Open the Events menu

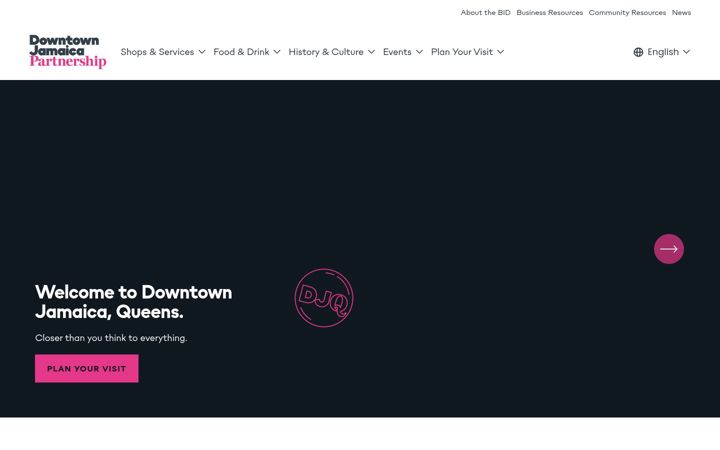pyautogui.click(x=397, y=52)
